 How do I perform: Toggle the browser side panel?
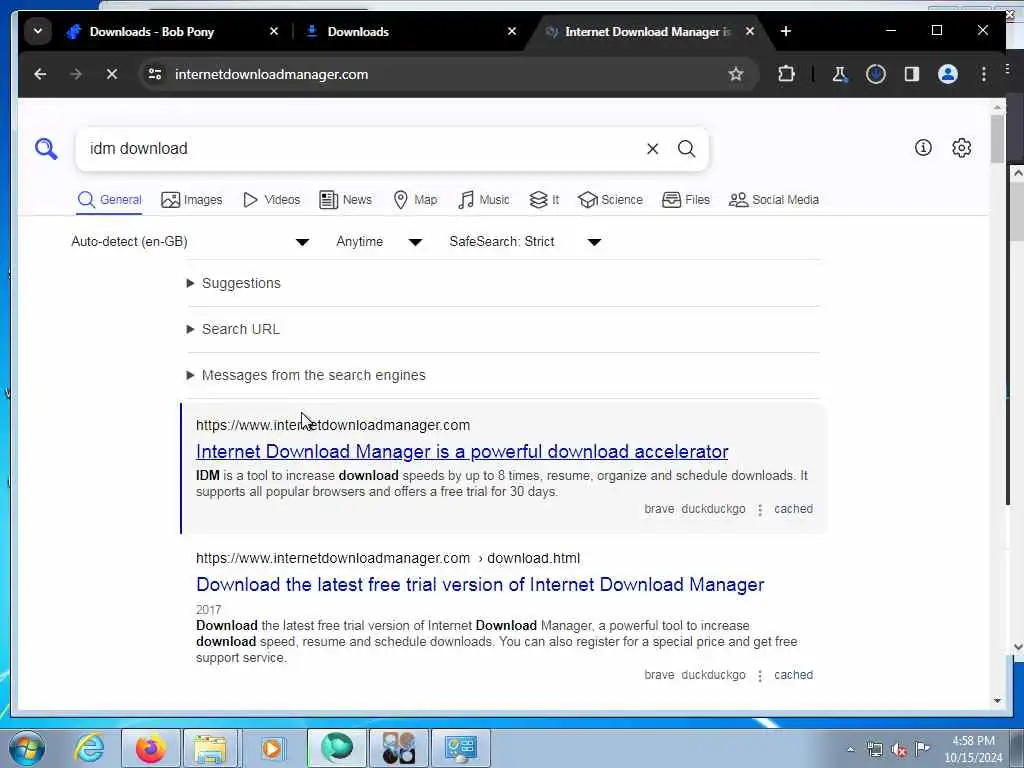click(x=912, y=74)
